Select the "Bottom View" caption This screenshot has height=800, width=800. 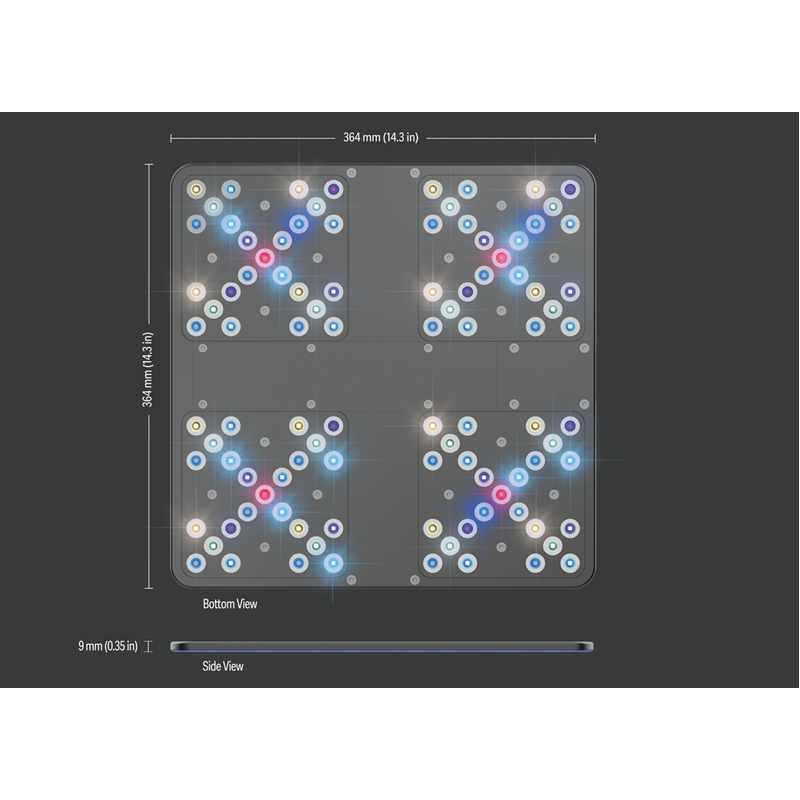click(x=229, y=604)
